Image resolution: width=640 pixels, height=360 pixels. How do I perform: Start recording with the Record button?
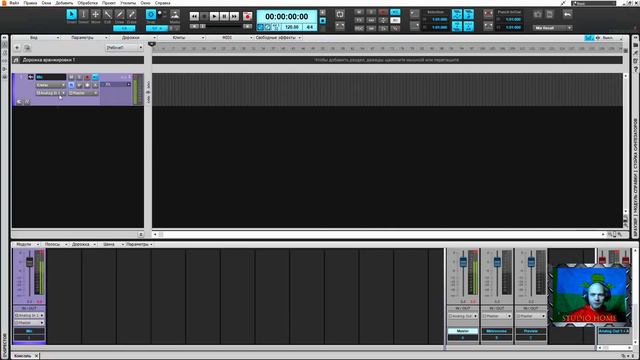point(247,16)
